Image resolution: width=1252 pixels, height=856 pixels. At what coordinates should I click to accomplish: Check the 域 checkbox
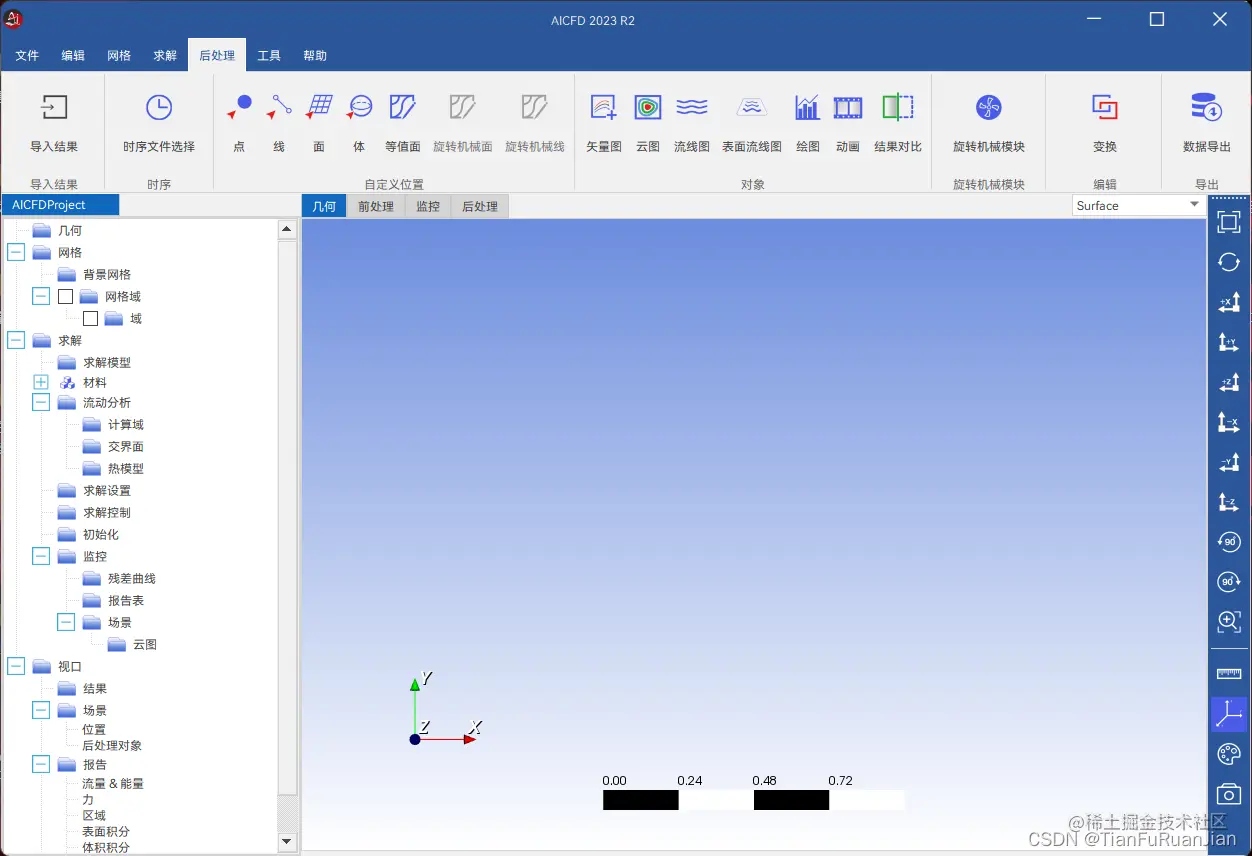point(91,319)
